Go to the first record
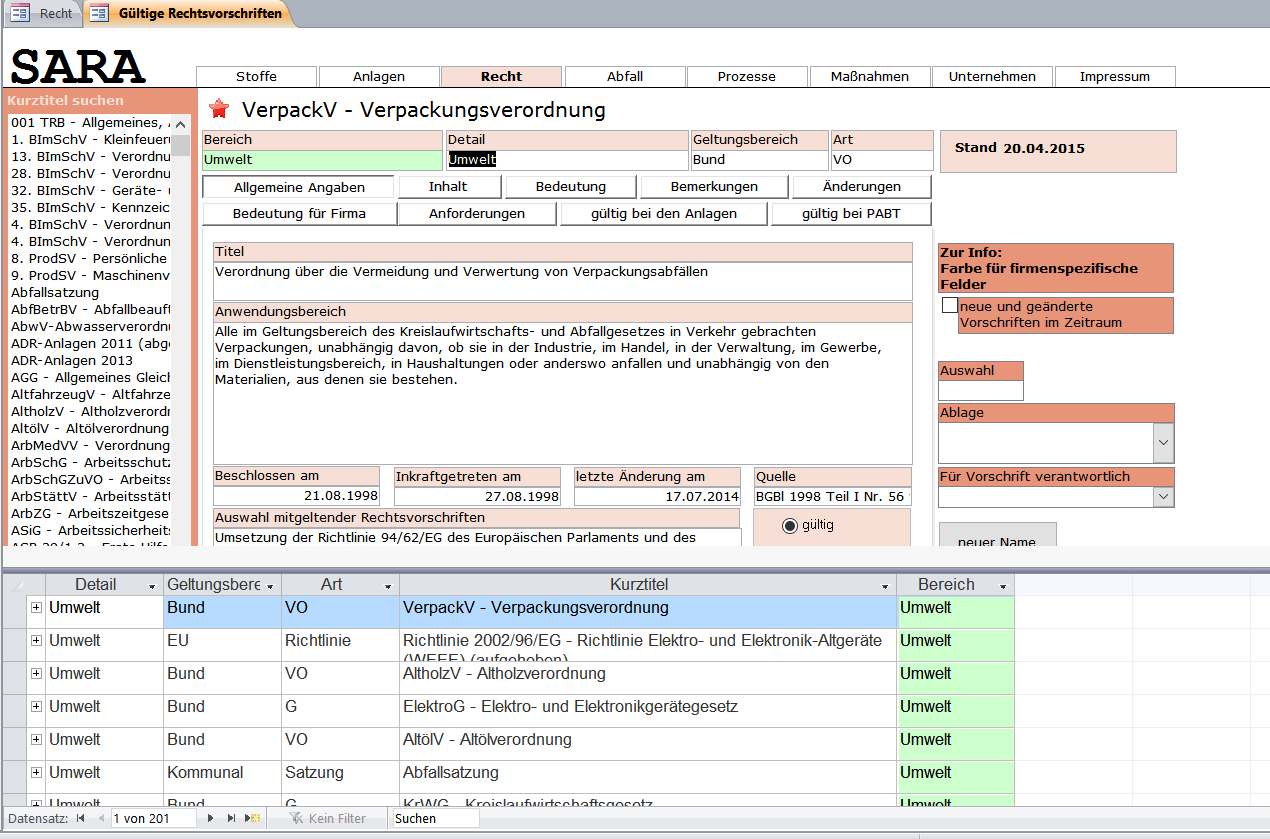The width and height of the screenshot is (1270, 839). [x=80, y=819]
